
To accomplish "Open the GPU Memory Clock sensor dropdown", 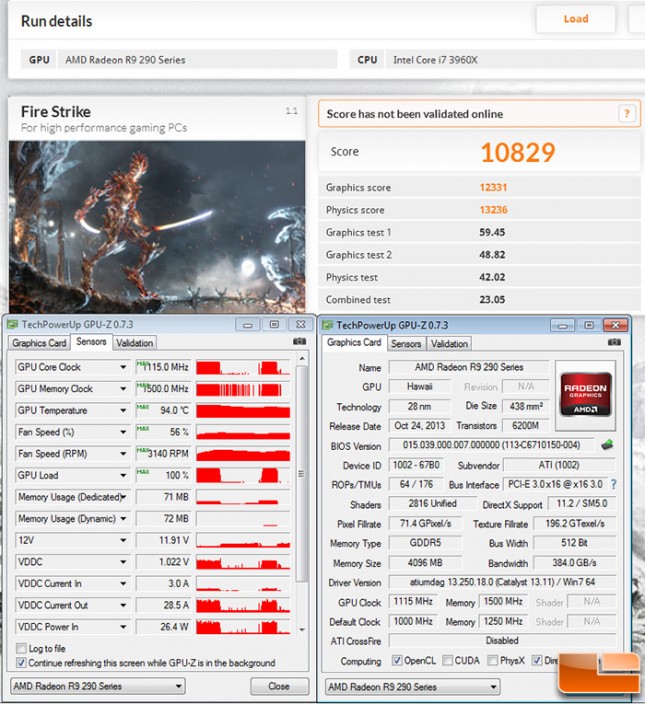I will click(x=123, y=388).
